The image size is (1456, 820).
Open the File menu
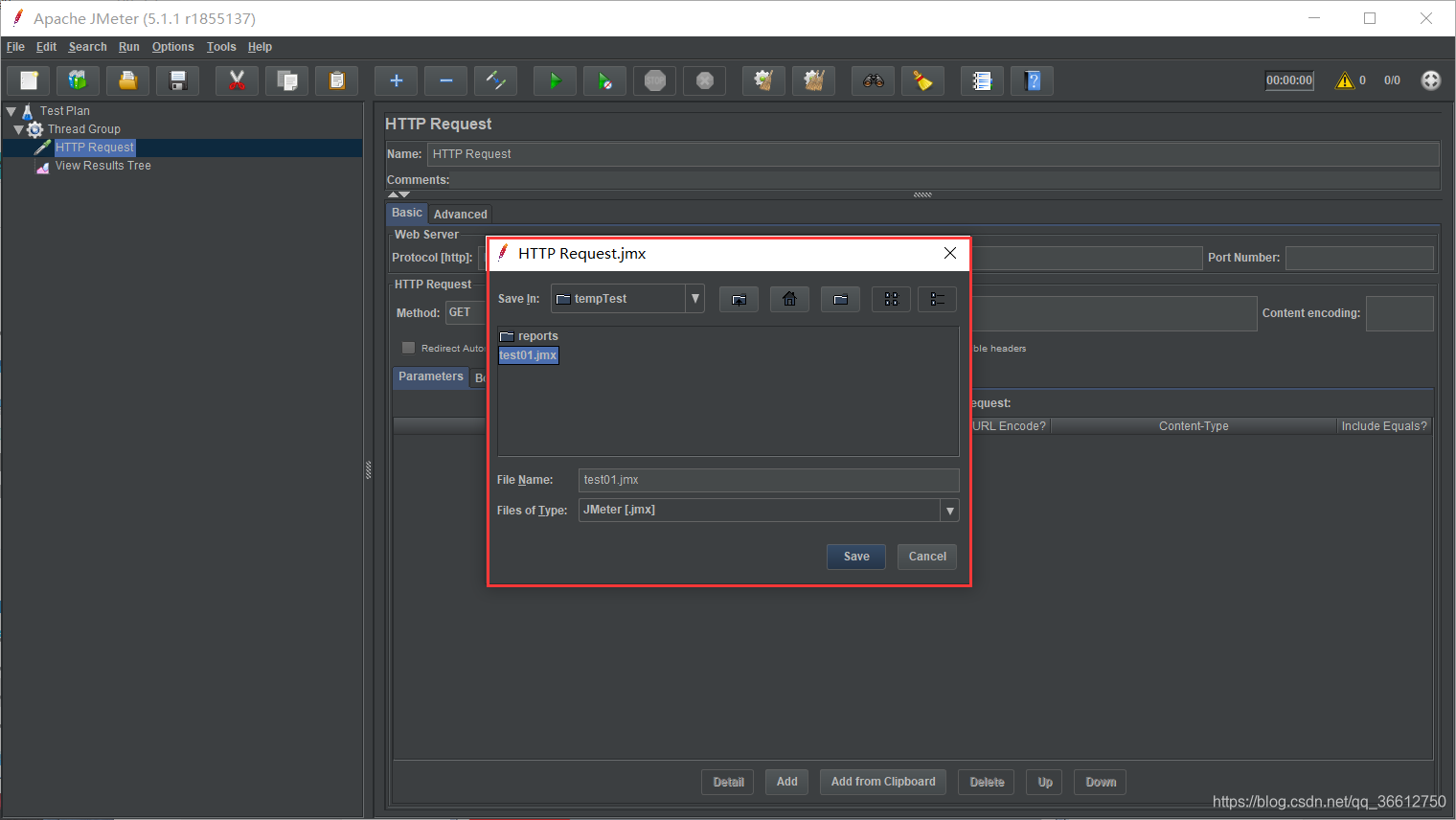point(15,47)
